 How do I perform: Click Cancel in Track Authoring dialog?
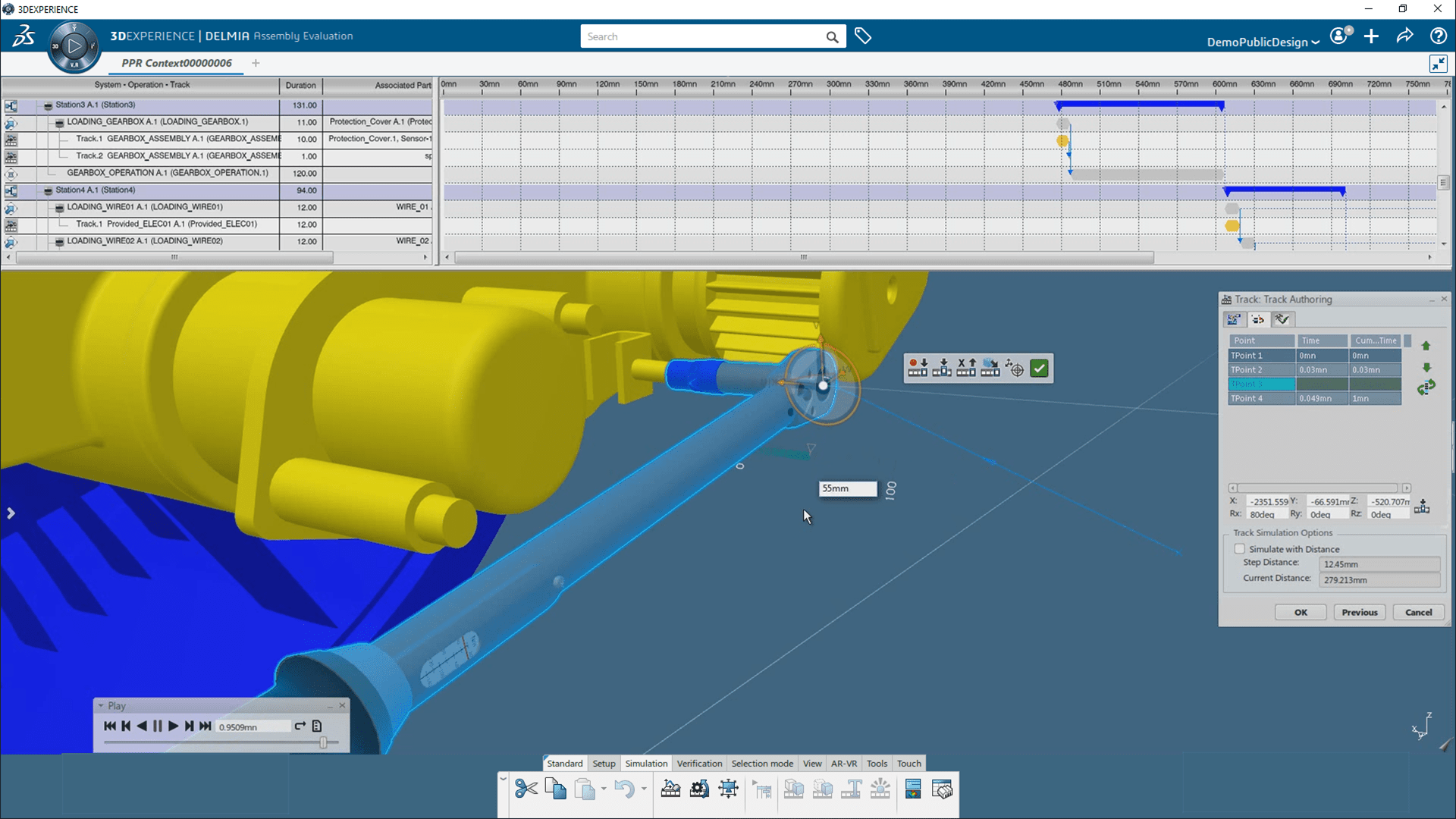1418,612
